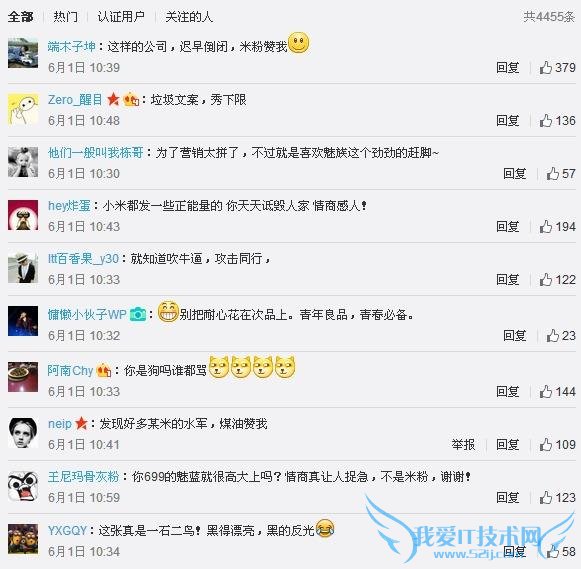Select the 全部 comments tab
This screenshot has width=581, height=569.
(x=20, y=17)
